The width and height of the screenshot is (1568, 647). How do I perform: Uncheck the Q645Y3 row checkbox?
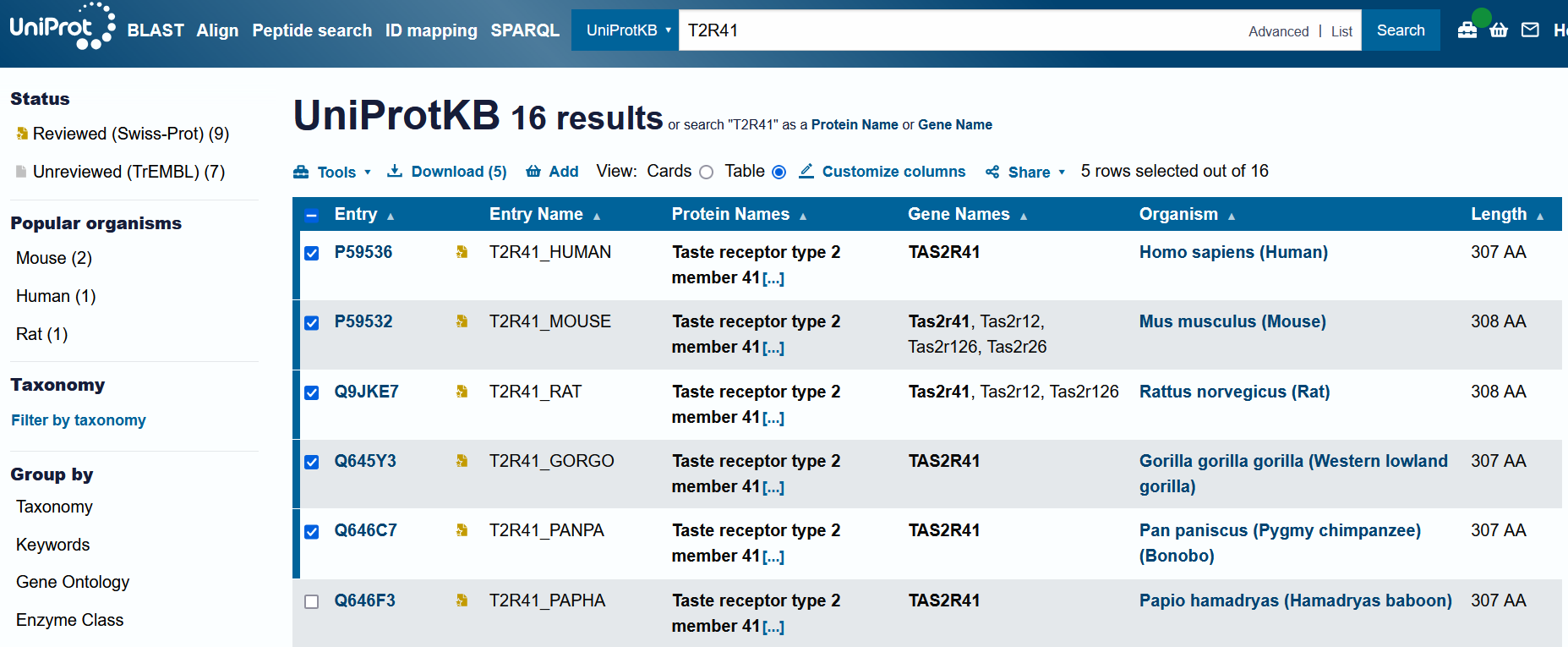point(312,462)
